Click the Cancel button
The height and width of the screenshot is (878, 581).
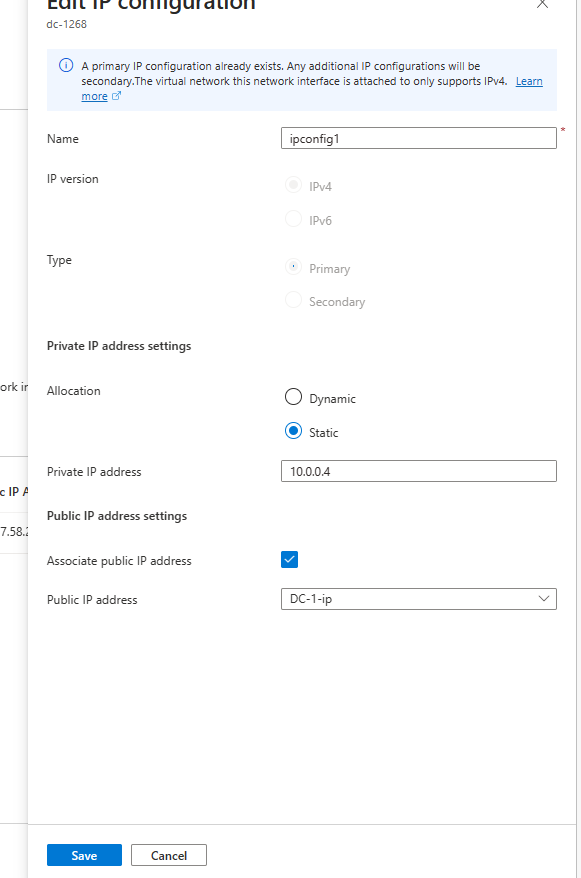(168, 855)
